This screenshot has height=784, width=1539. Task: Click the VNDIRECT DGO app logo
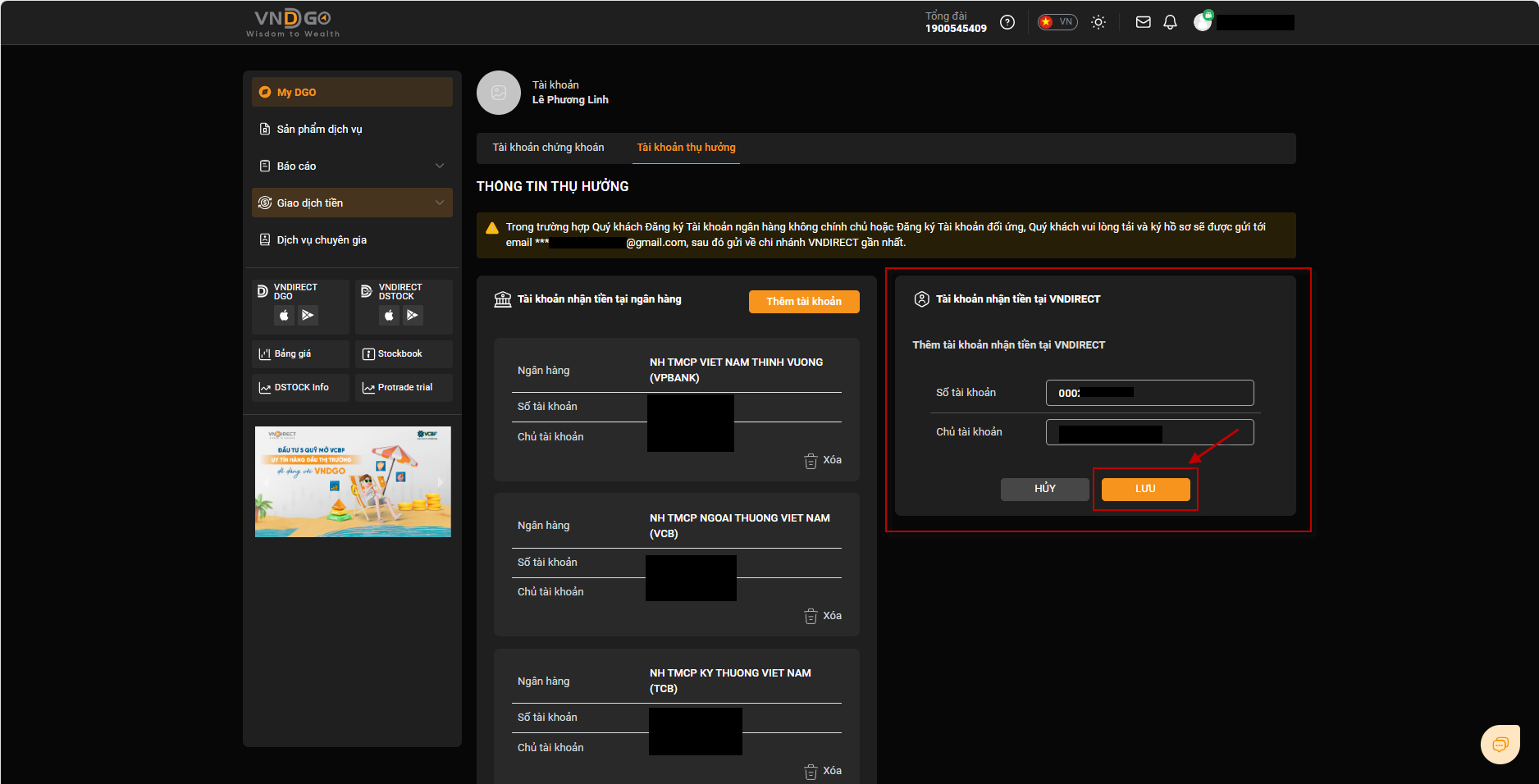click(263, 291)
